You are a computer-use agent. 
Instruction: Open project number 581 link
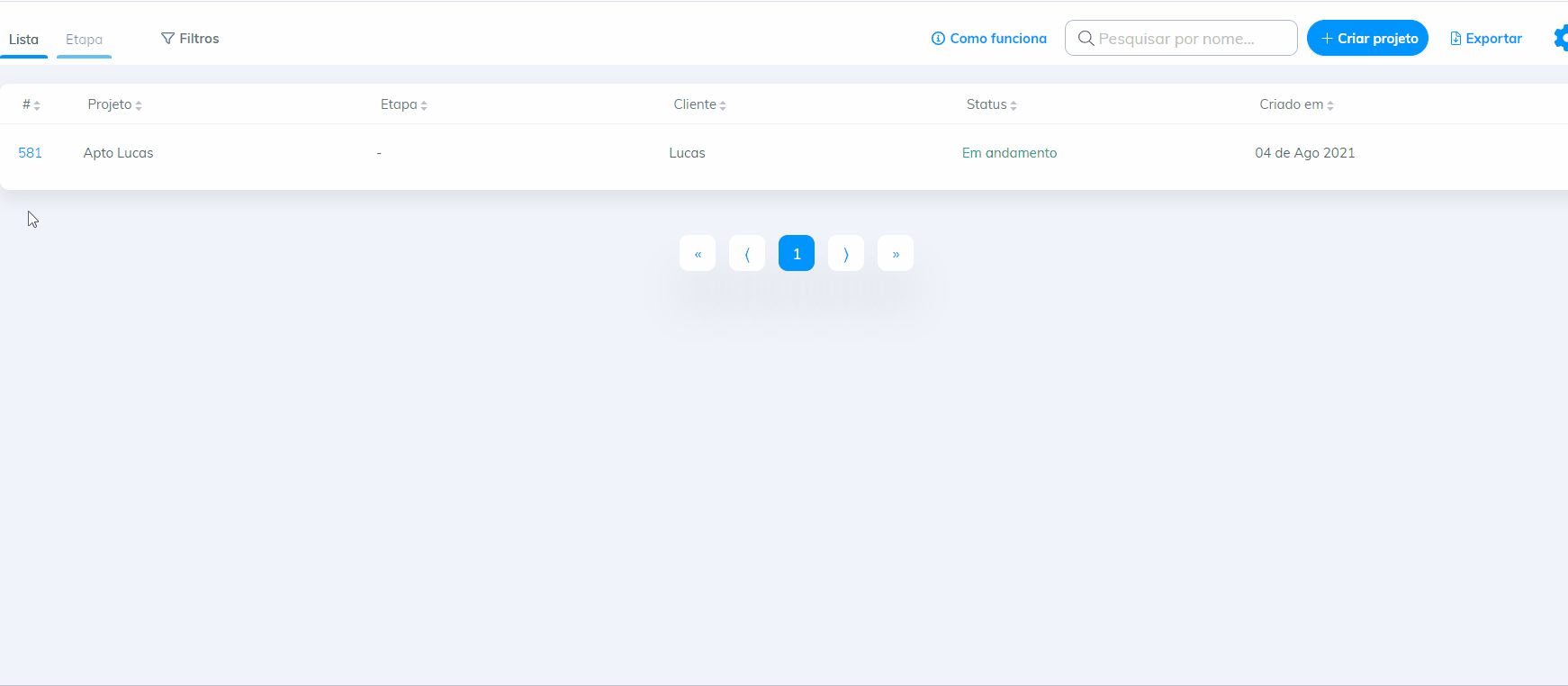point(31,153)
